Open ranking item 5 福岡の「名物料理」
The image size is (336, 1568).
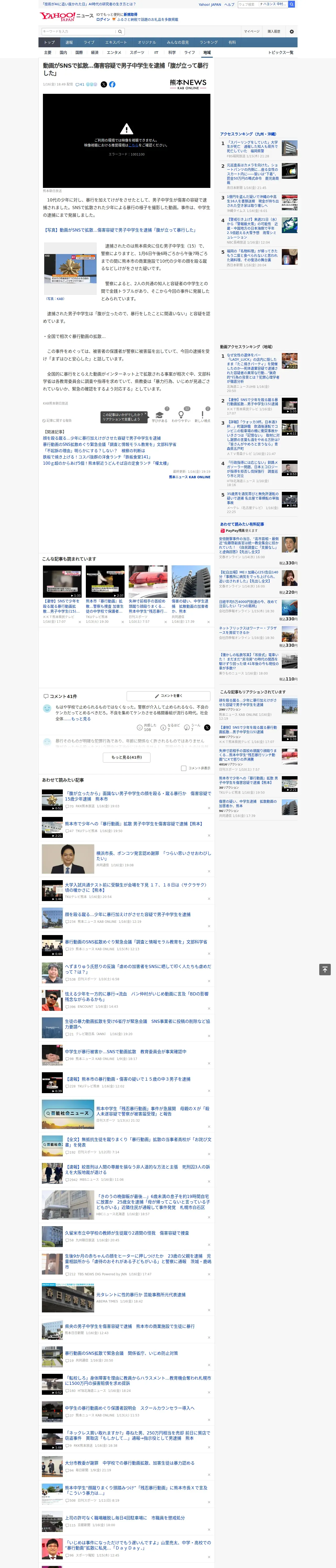click(253, 255)
